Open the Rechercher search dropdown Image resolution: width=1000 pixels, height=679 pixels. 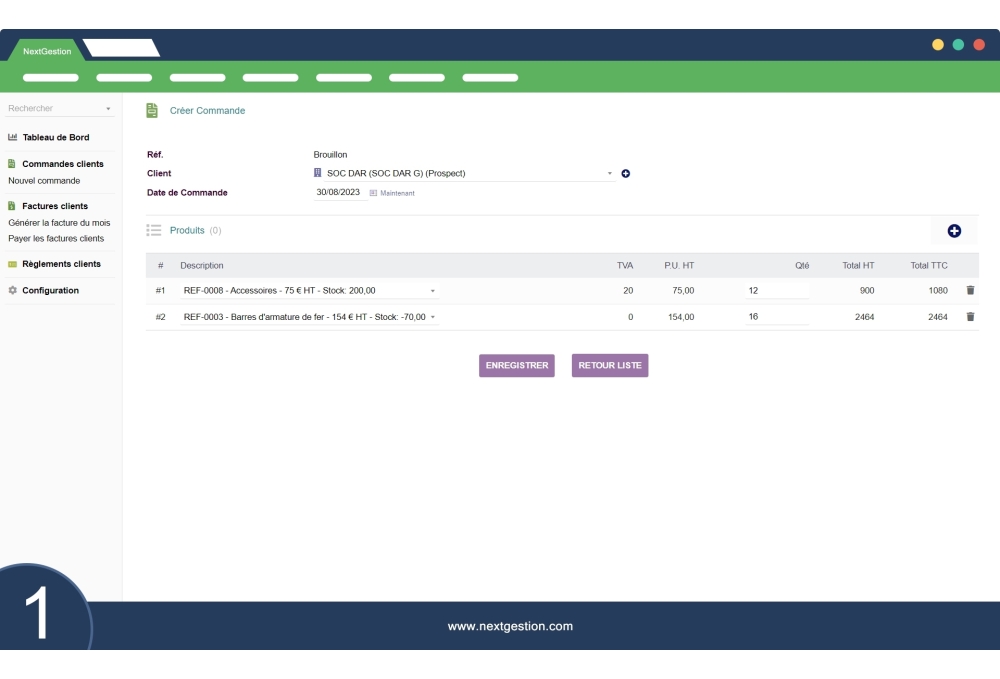click(108, 108)
